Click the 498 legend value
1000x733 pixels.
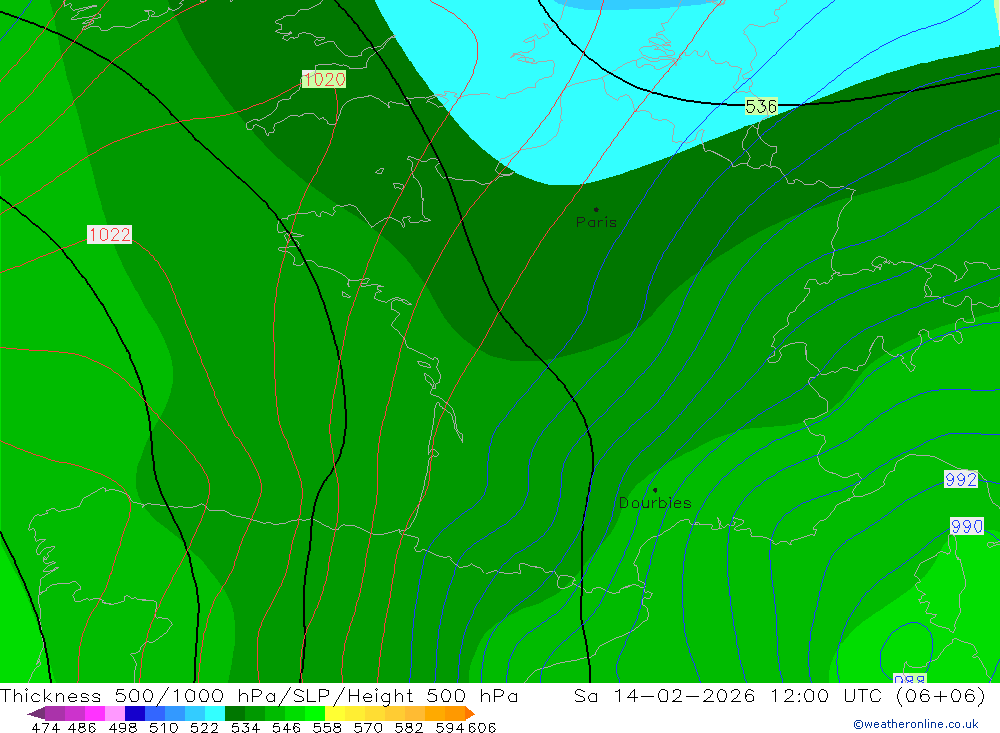click(121, 727)
